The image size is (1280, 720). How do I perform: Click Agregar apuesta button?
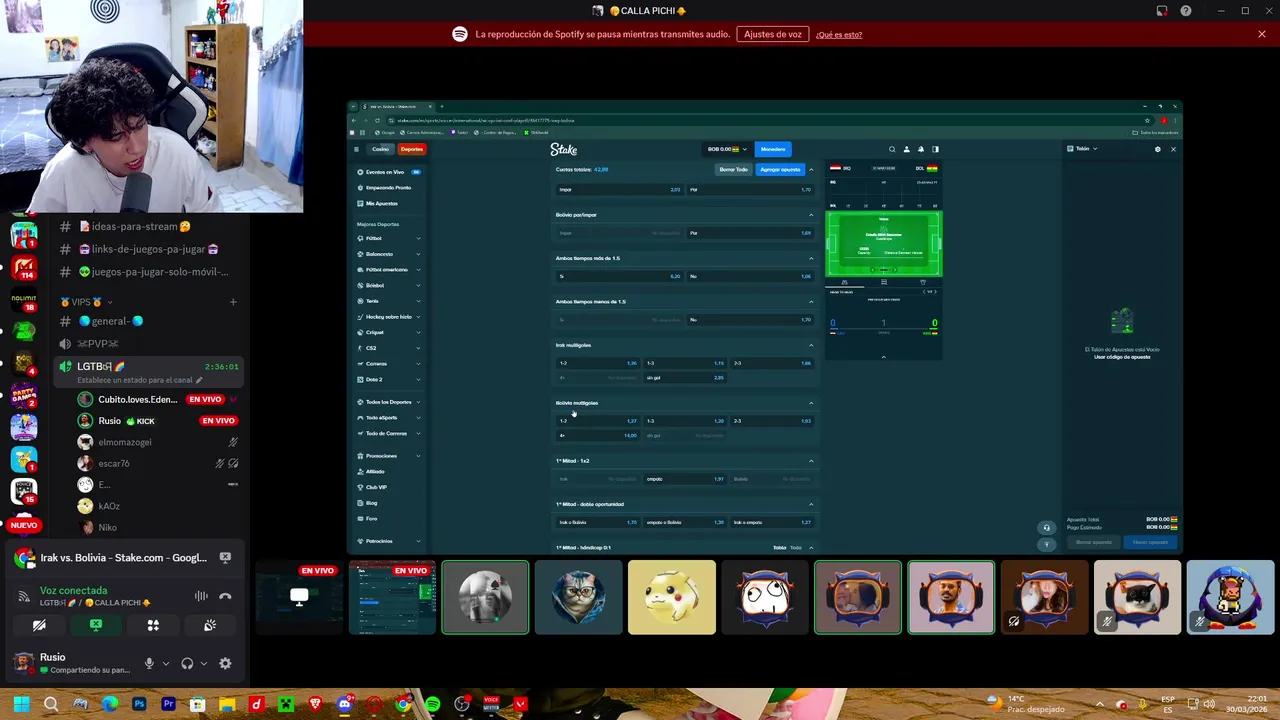click(x=780, y=169)
